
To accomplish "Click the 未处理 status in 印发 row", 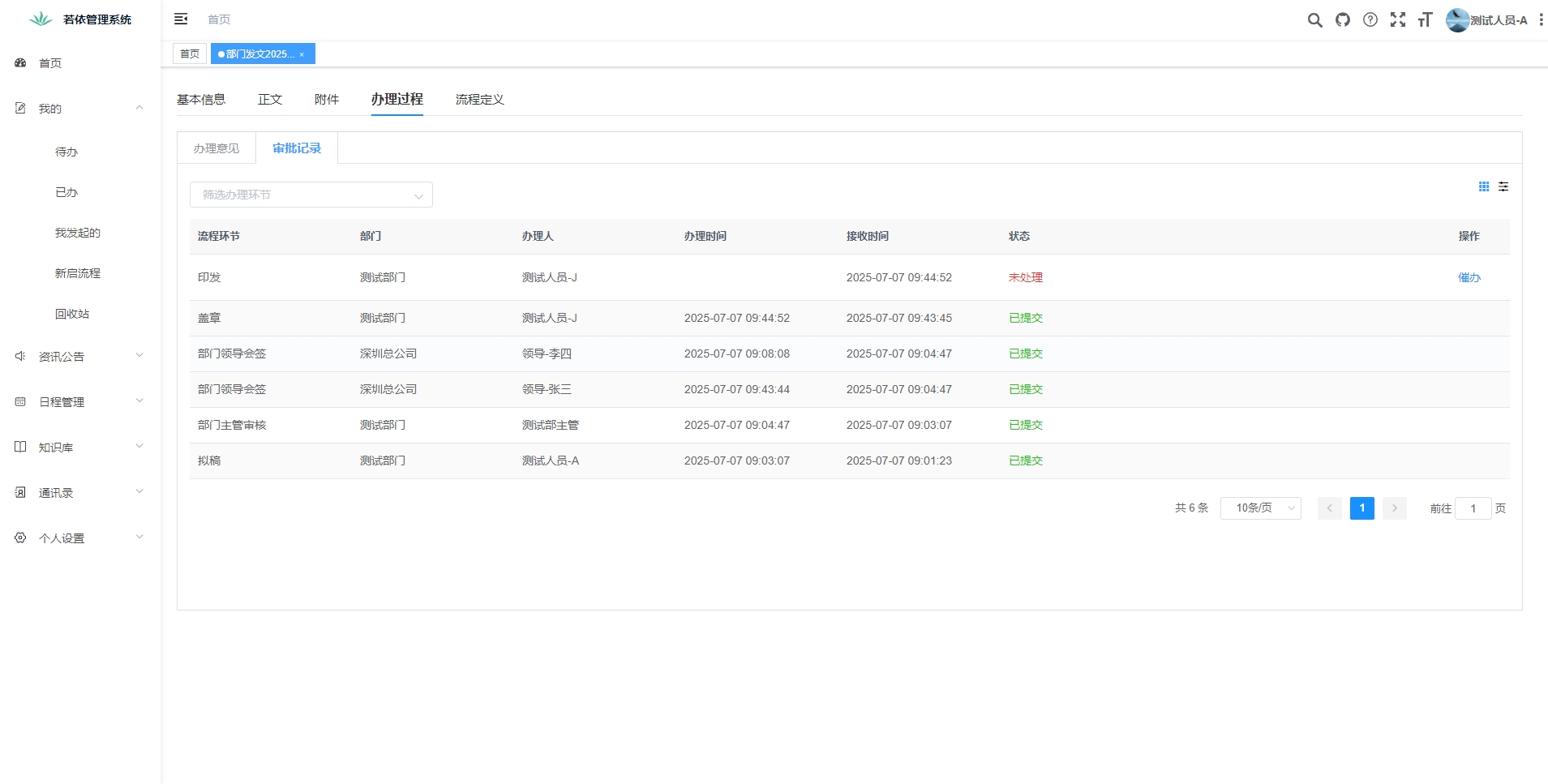I will pyautogui.click(x=1026, y=277).
